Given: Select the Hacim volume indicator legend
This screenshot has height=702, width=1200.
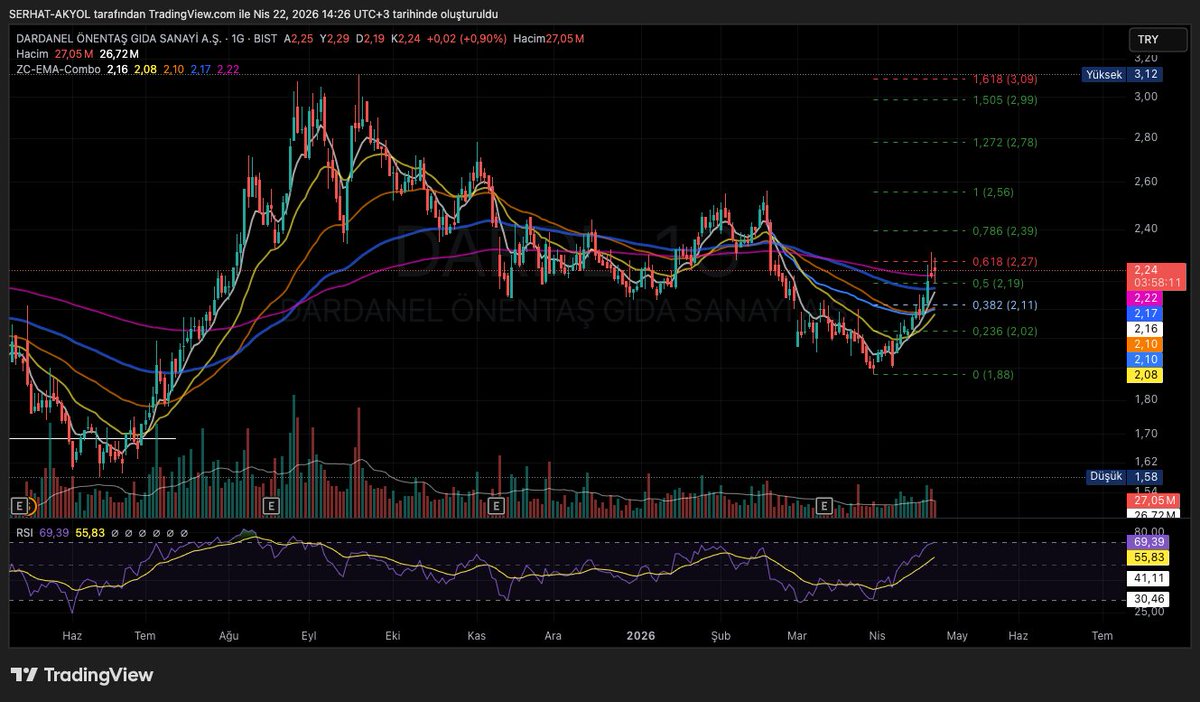Looking at the screenshot, I should [x=32, y=54].
